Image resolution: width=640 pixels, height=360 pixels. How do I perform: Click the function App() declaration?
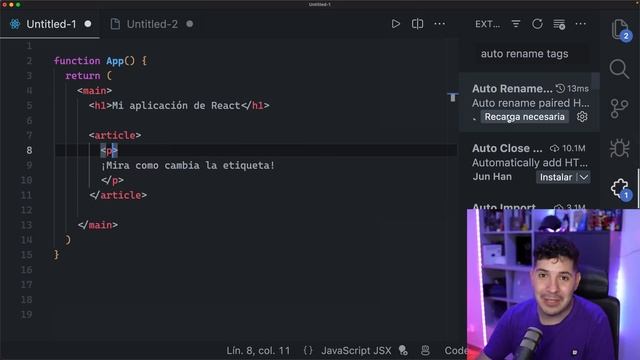click(x=100, y=61)
